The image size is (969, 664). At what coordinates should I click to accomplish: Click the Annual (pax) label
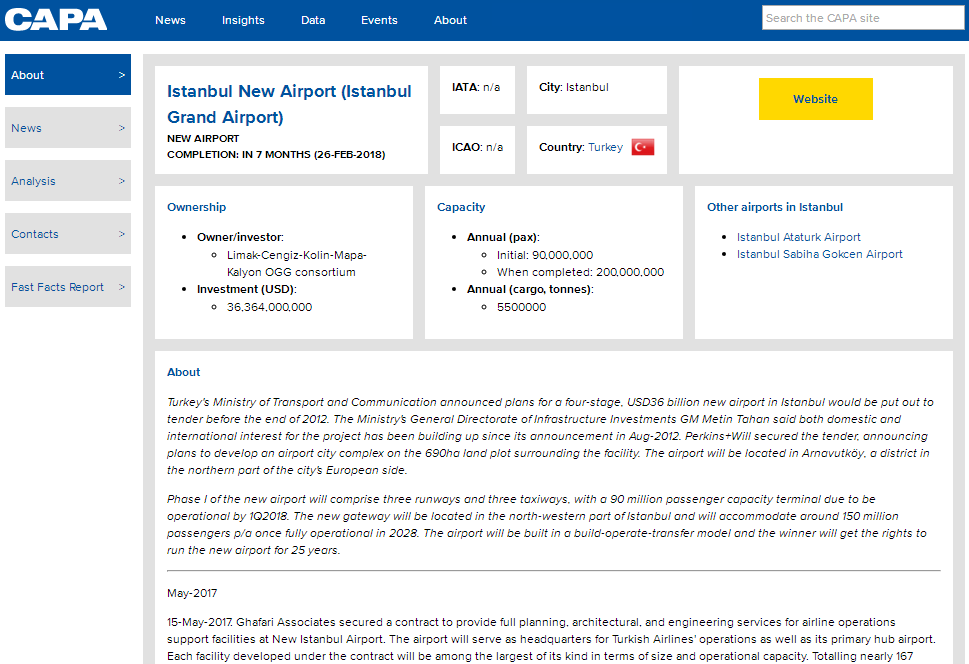504,237
